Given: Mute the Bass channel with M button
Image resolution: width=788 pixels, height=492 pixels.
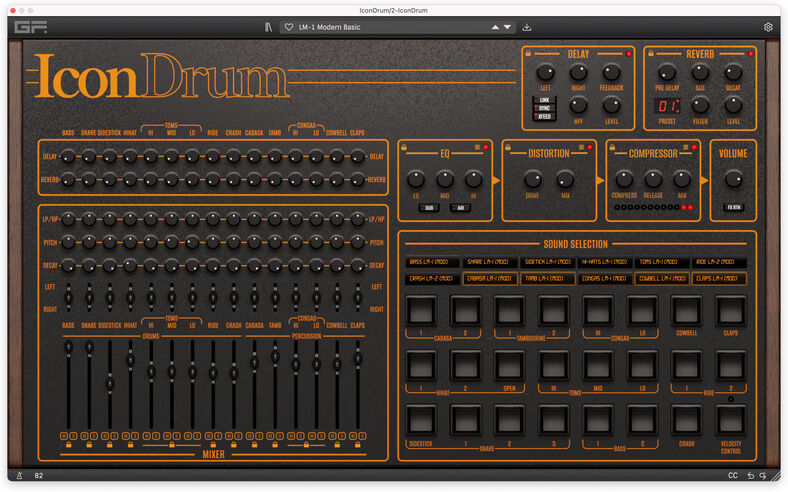Looking at the screenshot, I should coord(64,436).
